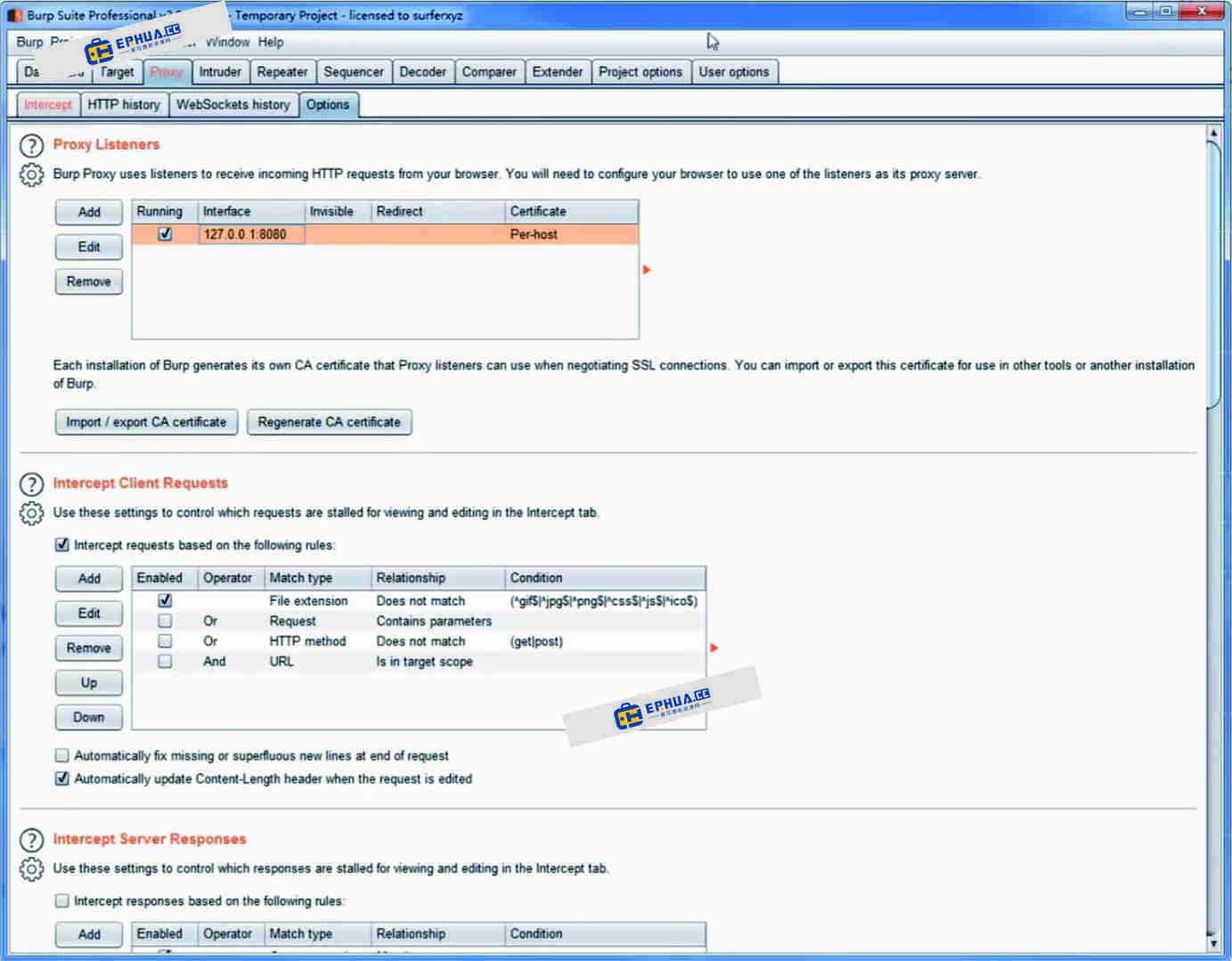Click the Invisible column header

[x=338, y=211]
